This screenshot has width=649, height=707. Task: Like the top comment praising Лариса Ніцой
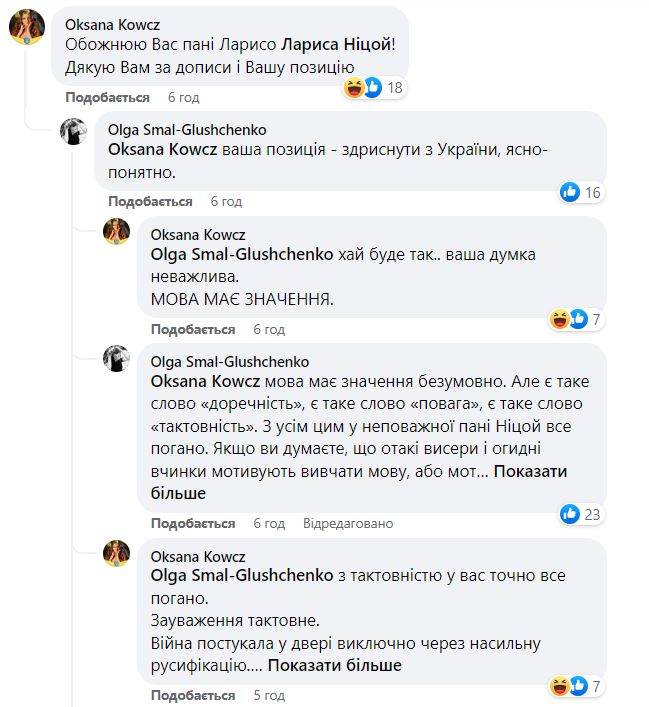pyautogui.click(x=107, y=97)
